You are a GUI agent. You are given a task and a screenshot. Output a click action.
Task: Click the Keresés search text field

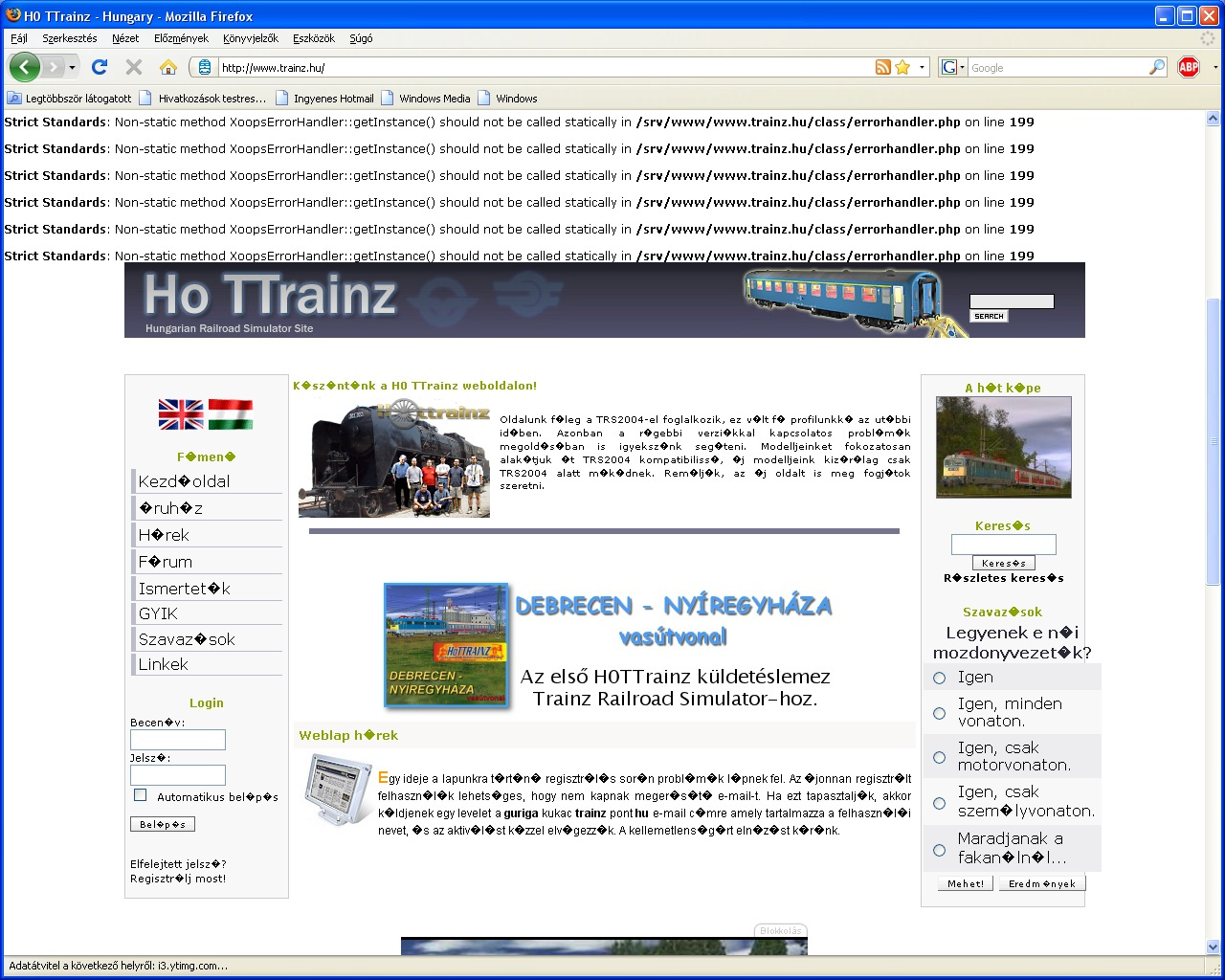(1003, 545)
